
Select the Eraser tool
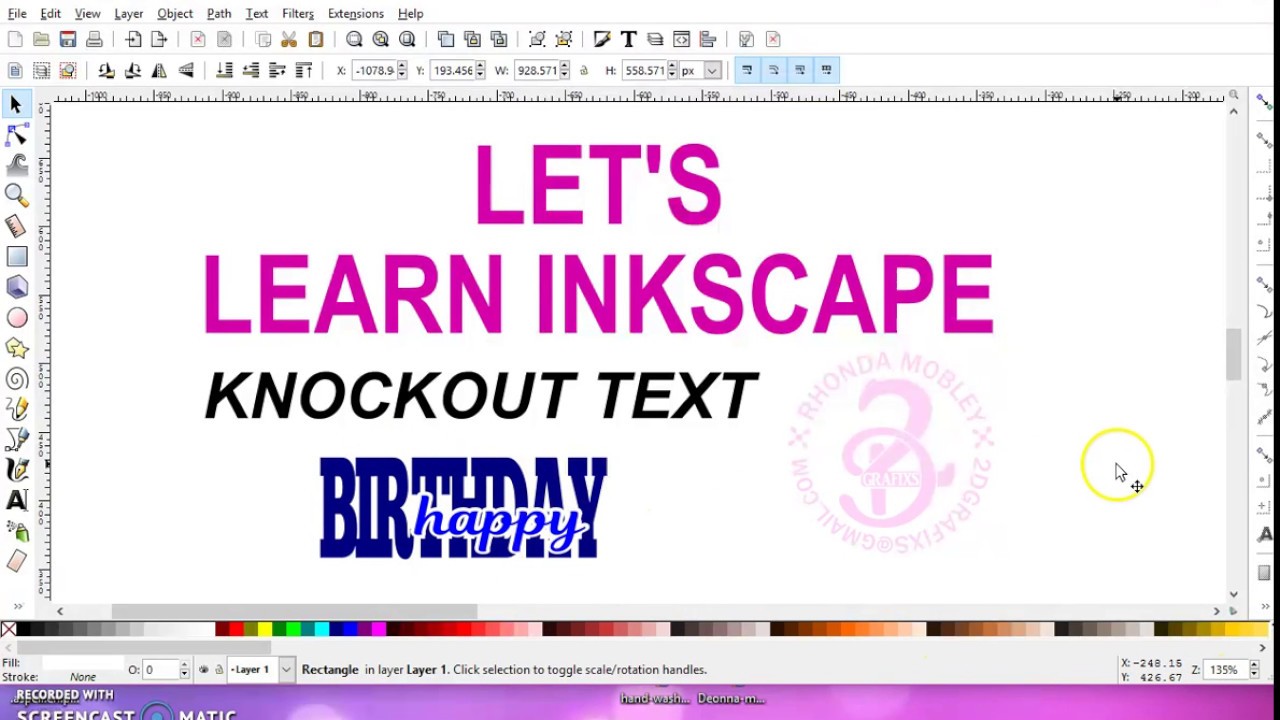pos(16,562)
